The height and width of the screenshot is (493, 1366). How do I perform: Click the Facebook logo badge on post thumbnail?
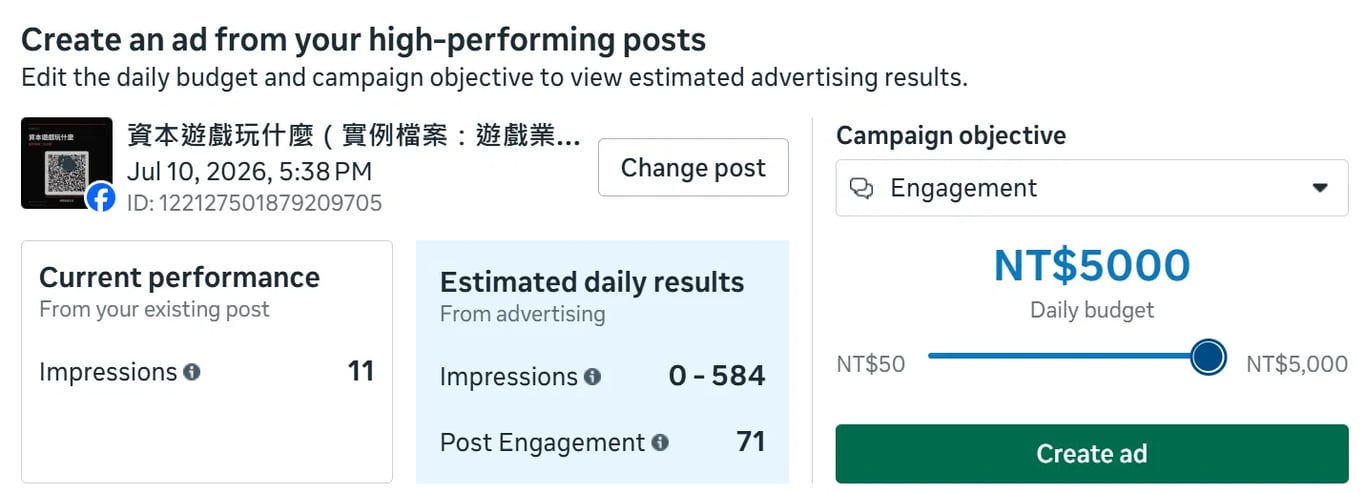click(x=100, y=197)
